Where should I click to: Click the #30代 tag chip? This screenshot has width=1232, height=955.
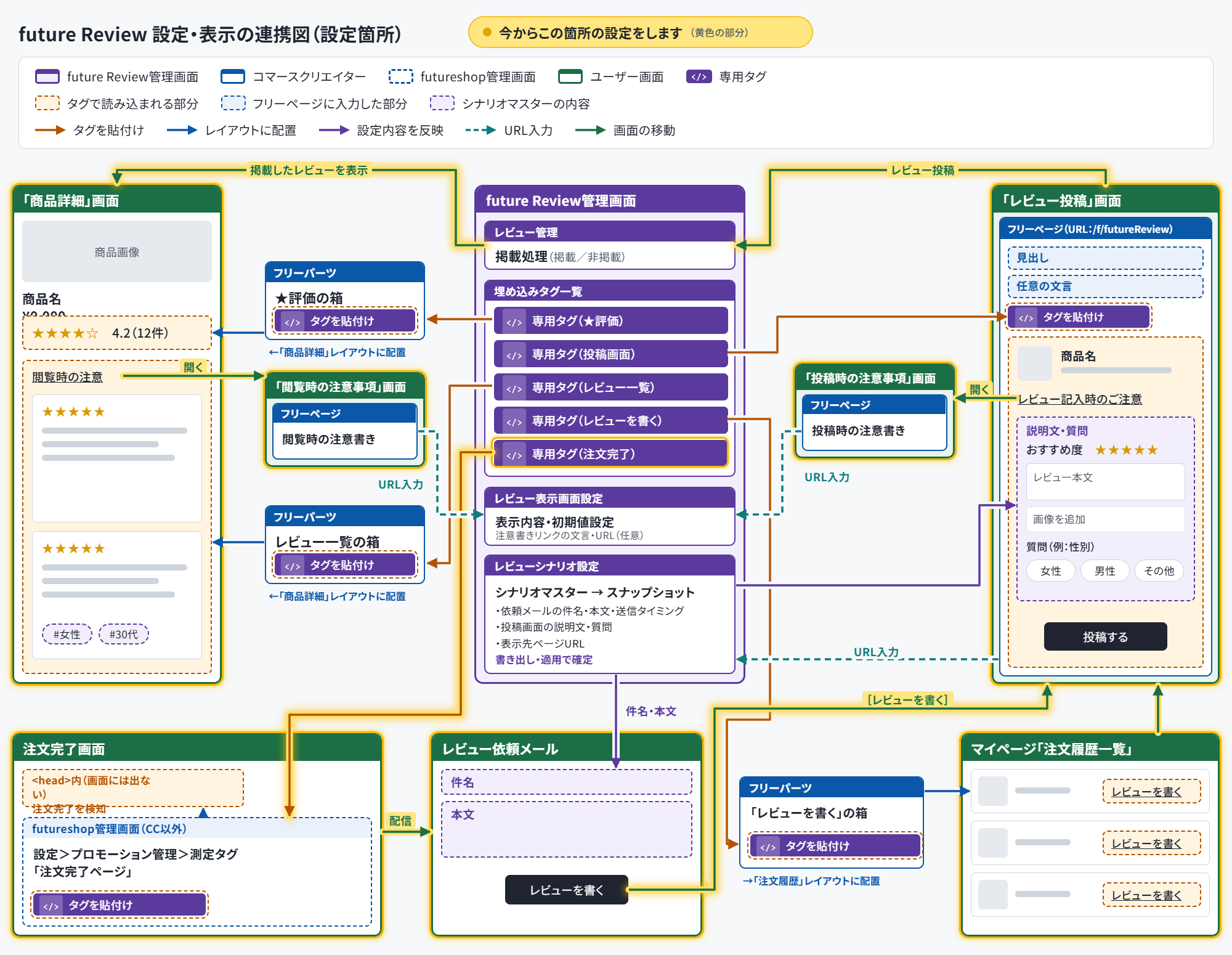pyautogui.click(x=124, y=634)
